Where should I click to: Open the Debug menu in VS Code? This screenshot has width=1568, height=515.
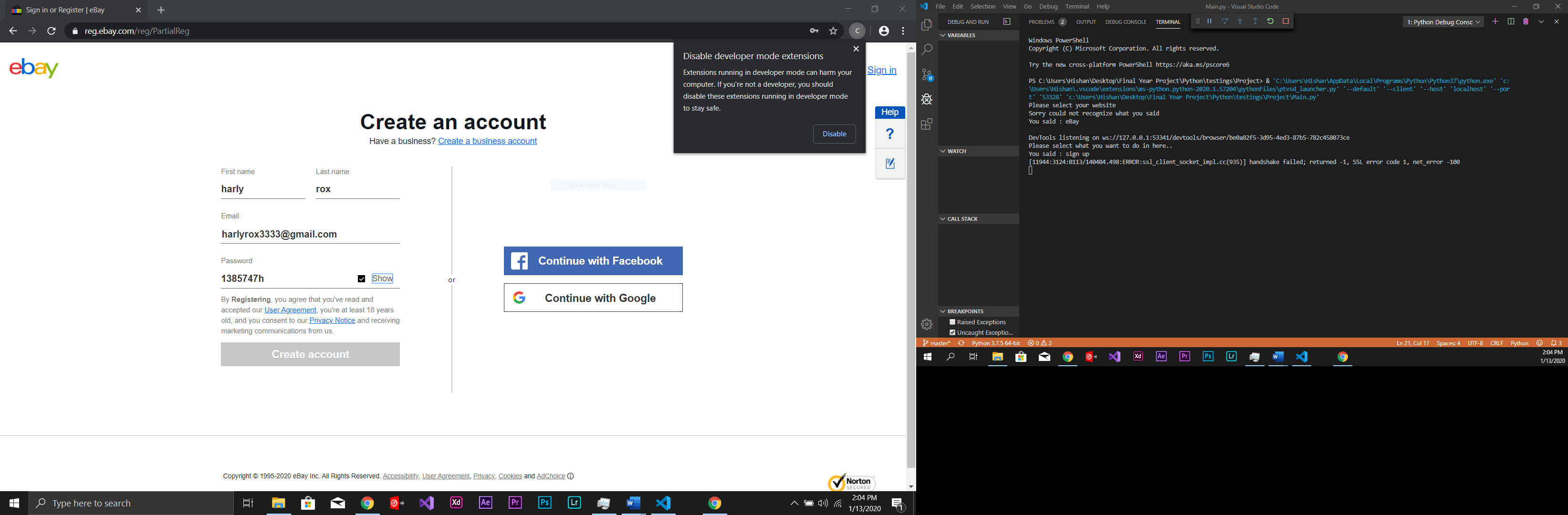click(1049, 6)
